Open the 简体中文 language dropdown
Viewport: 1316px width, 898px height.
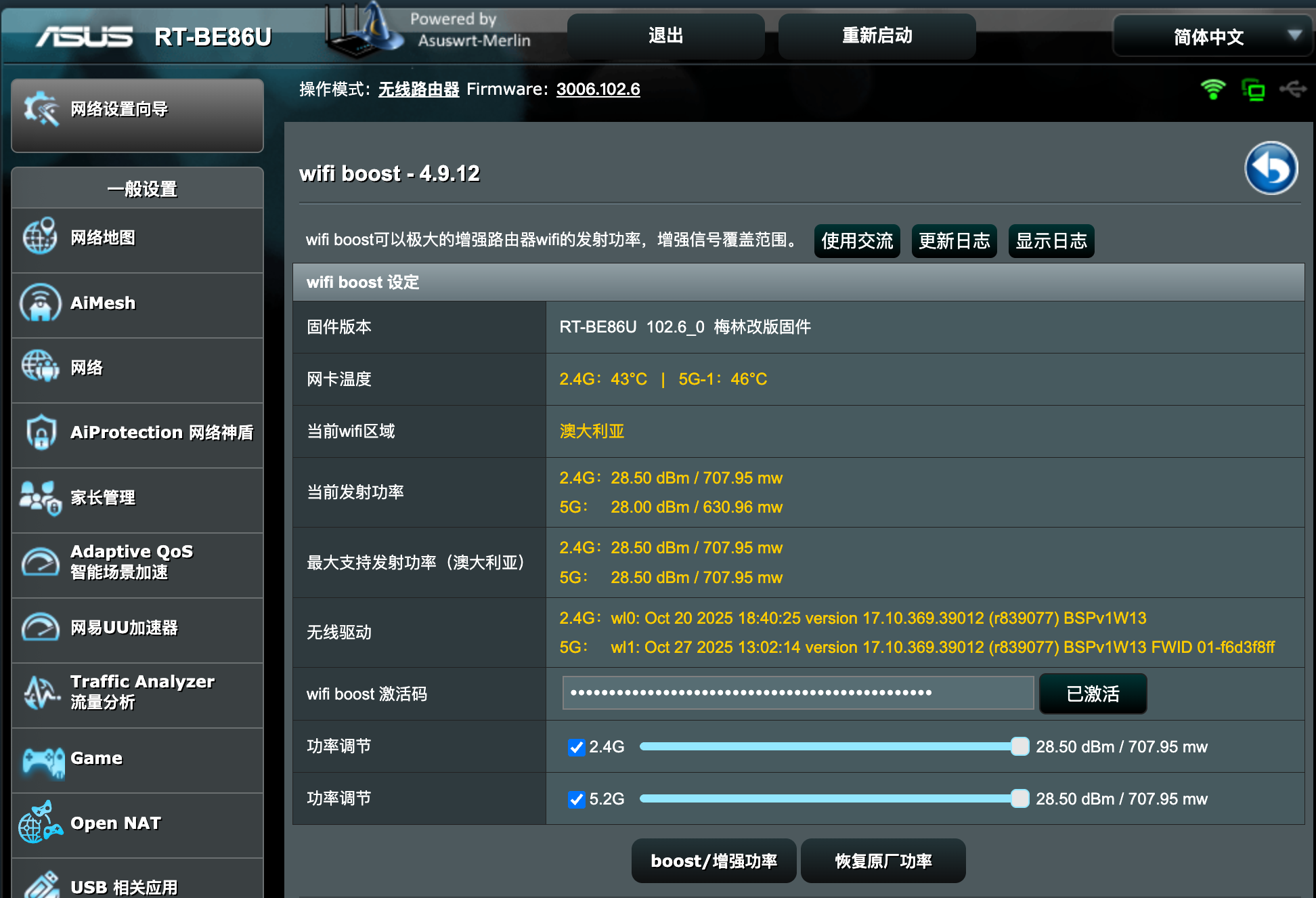pos(1212,37)
